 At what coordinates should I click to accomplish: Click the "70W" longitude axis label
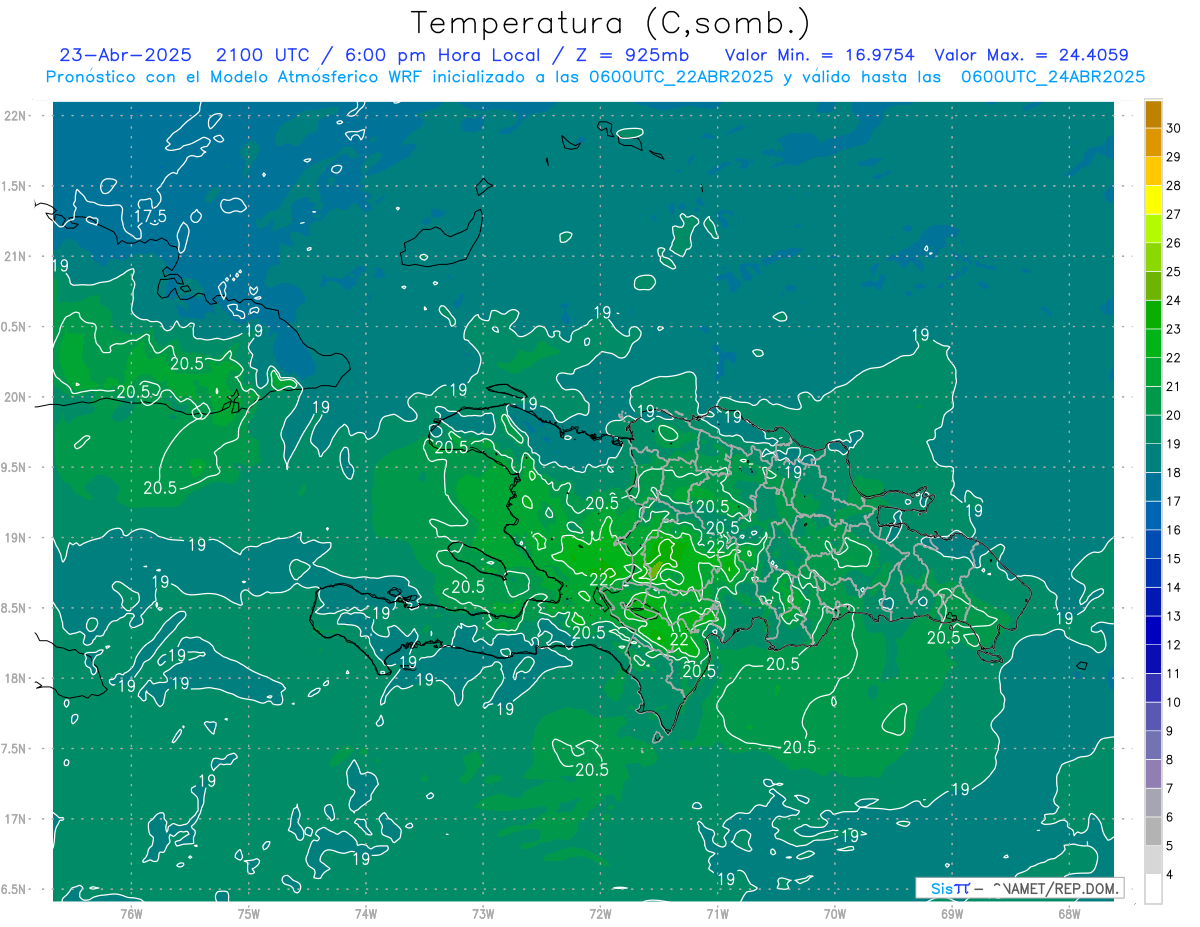click(x=835, y=913)
